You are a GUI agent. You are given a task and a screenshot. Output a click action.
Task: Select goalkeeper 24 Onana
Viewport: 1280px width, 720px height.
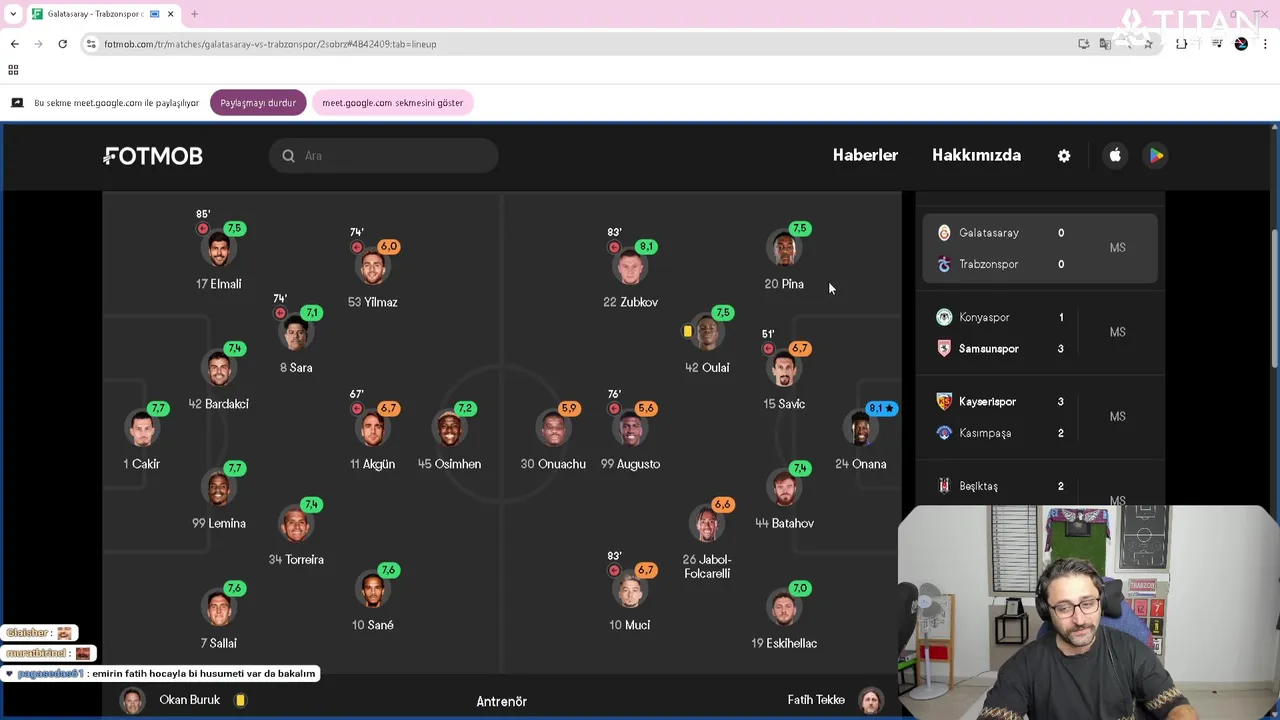861,436
